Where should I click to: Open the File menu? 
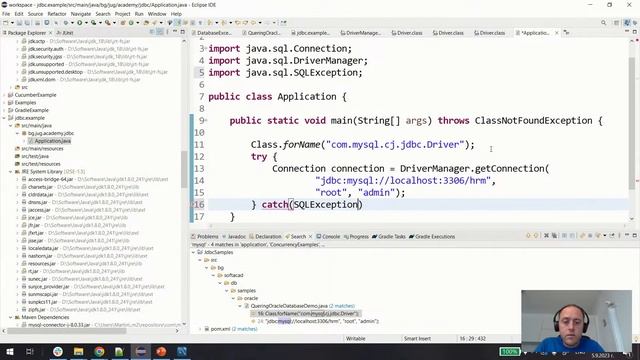[x=6, y=14]
